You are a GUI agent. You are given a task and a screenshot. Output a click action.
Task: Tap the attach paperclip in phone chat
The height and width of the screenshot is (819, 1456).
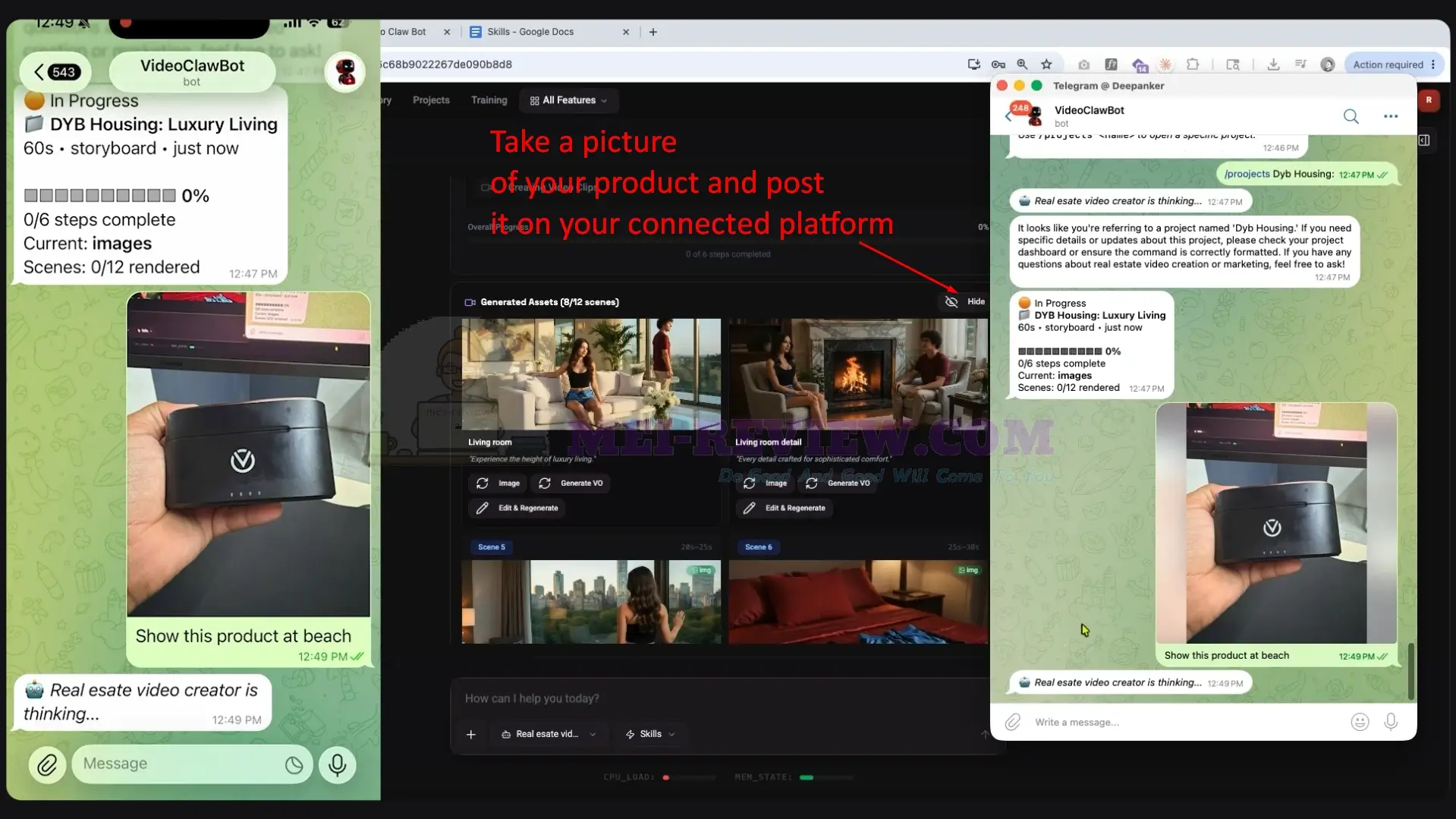pyautogui.click(x=47, y=764)
